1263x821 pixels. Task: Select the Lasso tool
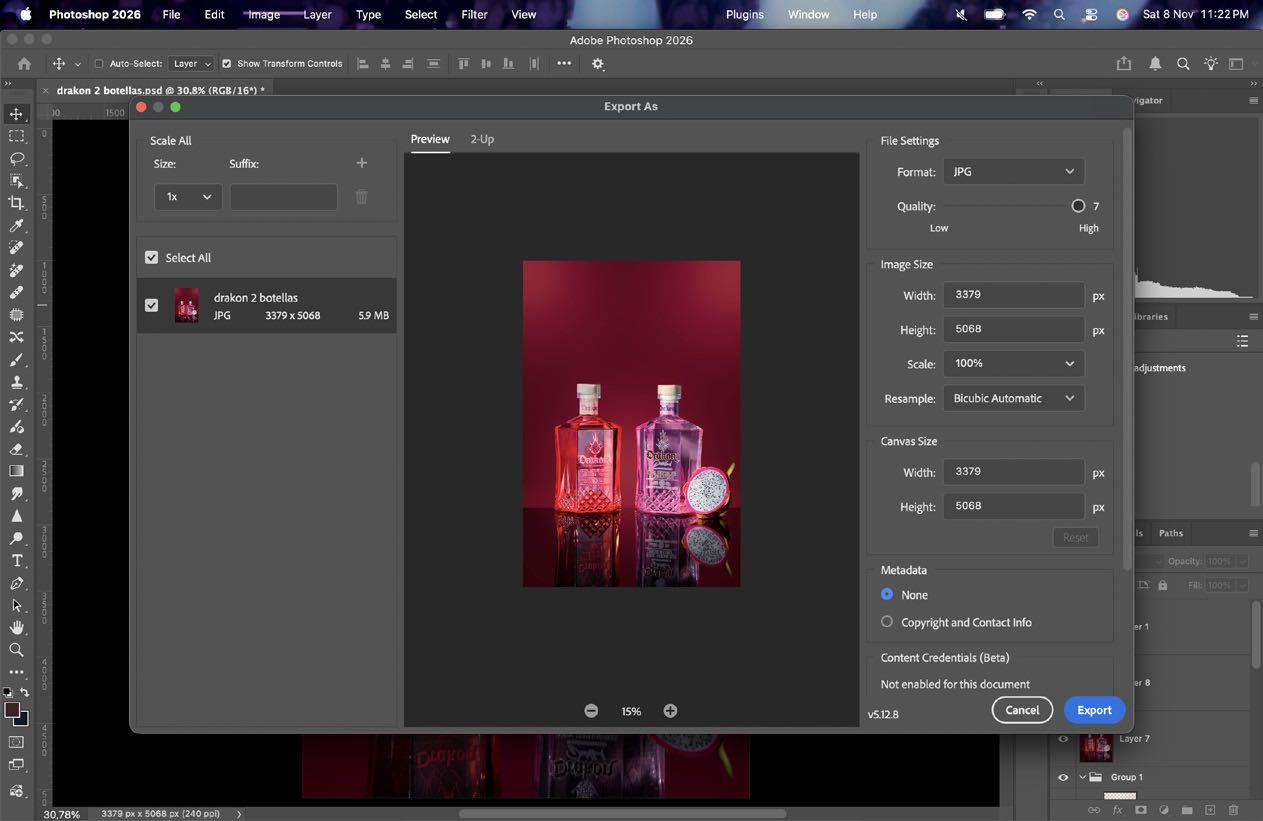(x=16, y=158)
